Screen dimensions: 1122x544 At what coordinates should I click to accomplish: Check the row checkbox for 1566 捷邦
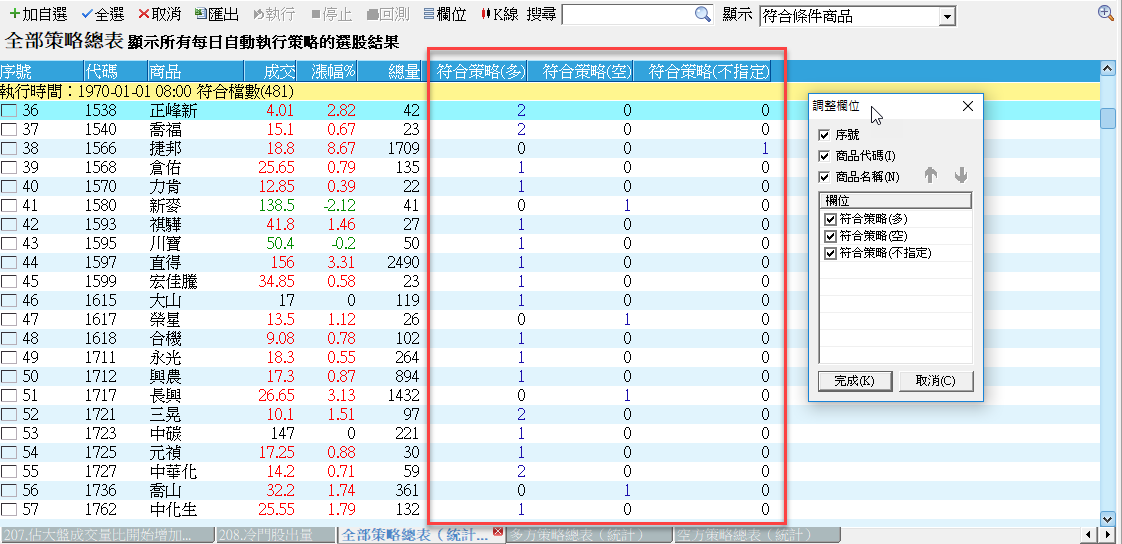(9, 148)
